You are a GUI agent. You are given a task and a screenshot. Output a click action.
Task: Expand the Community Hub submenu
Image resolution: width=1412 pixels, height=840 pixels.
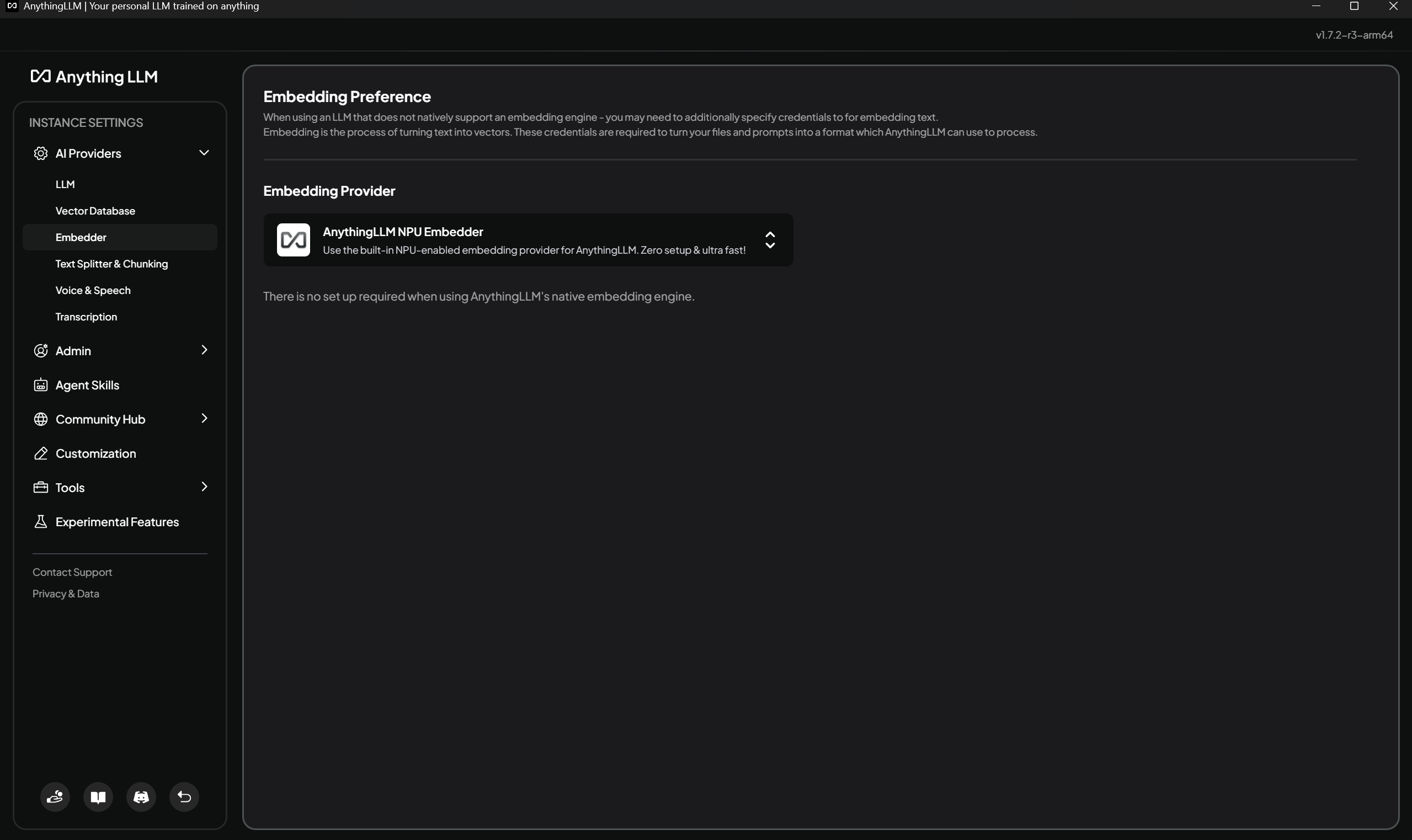click(x=204, y=418)
